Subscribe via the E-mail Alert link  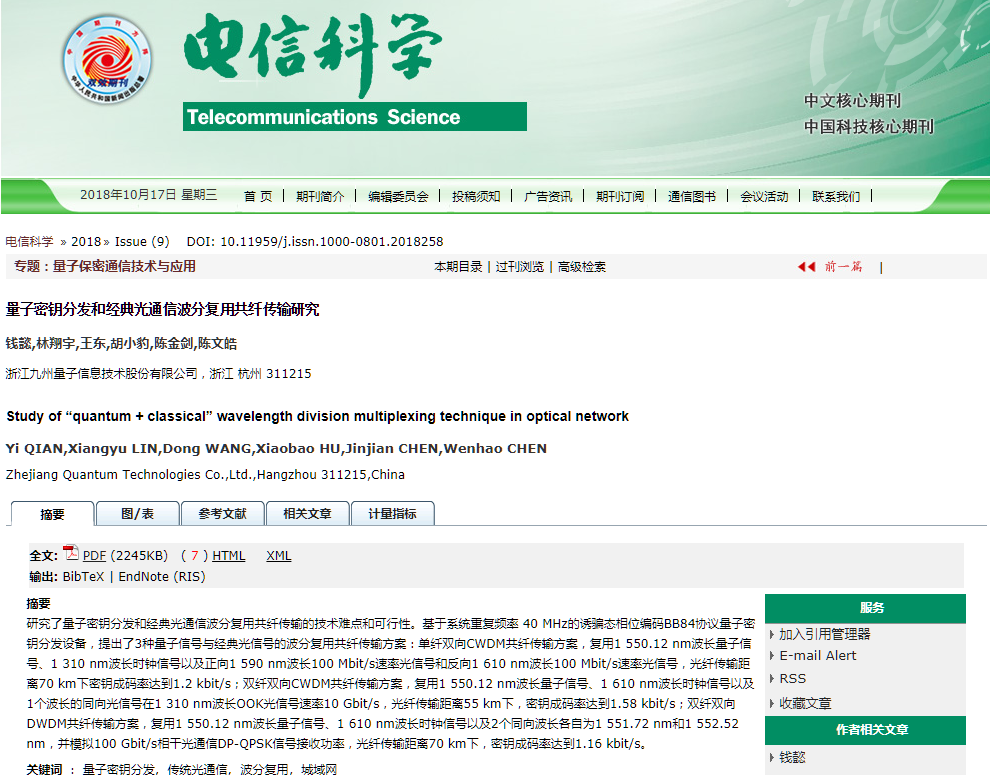pyautogui.click(x=818, y=656)
